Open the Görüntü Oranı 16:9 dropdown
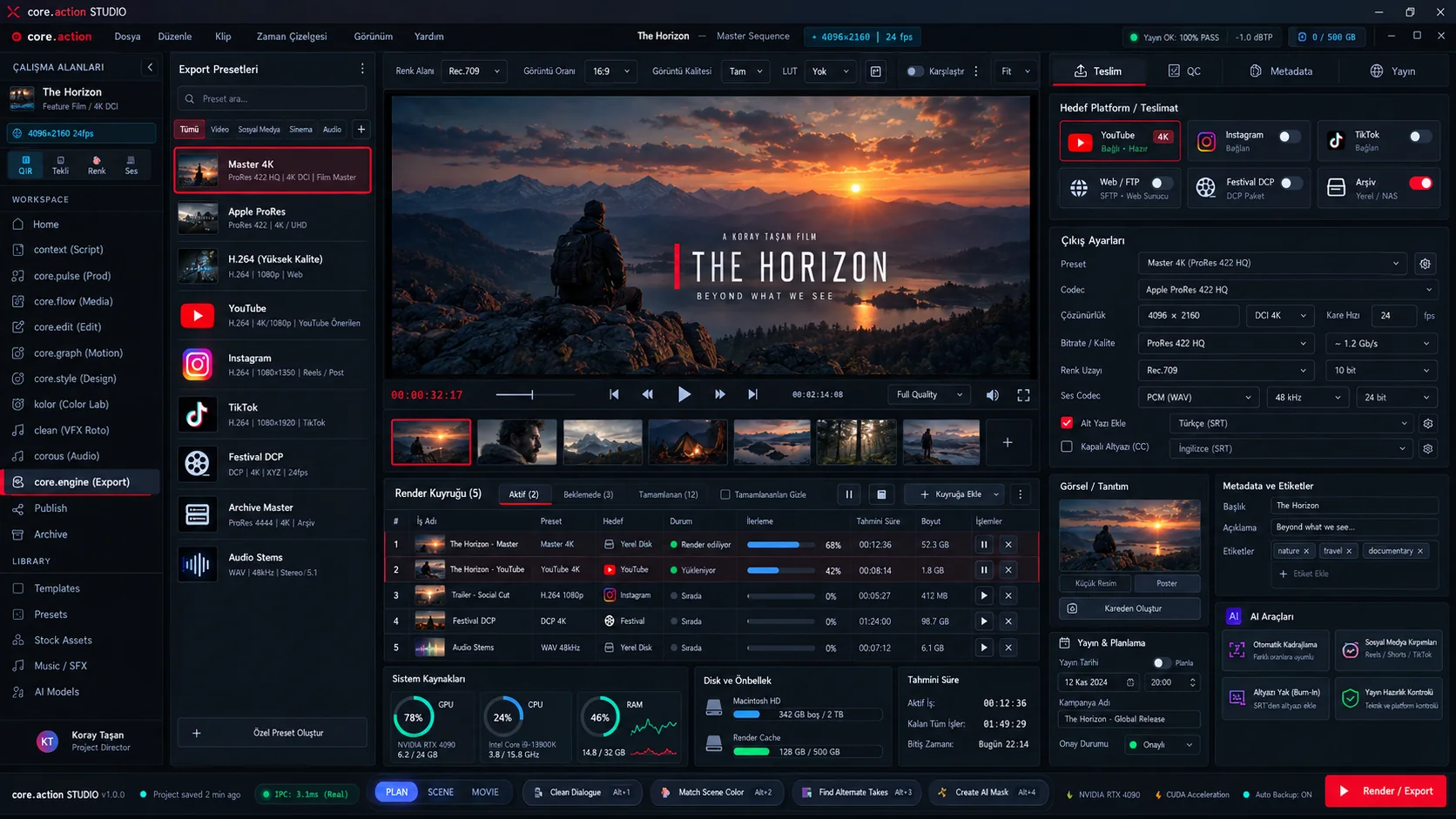Screen dimensions: 1456x819 pos(611,71)
